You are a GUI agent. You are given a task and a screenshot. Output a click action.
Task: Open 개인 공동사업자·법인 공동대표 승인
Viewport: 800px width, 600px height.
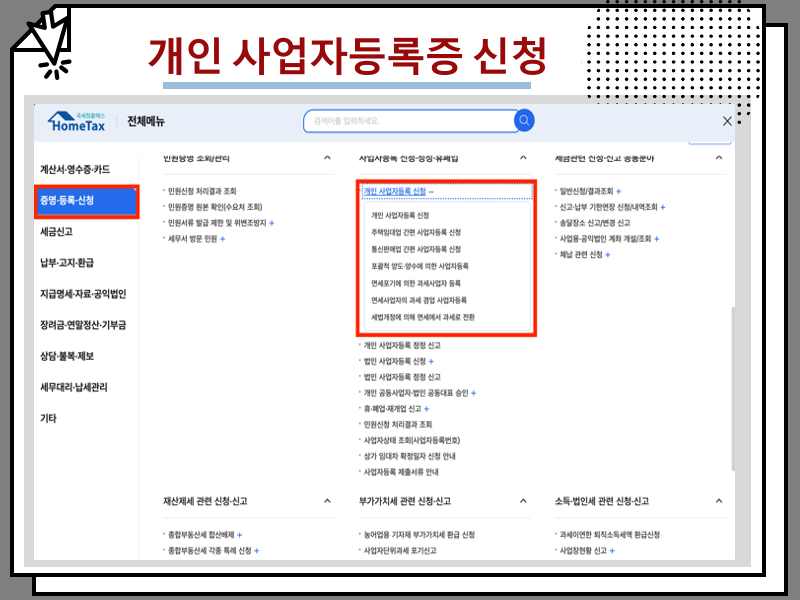pyautogui.click(x=416, y=393)
